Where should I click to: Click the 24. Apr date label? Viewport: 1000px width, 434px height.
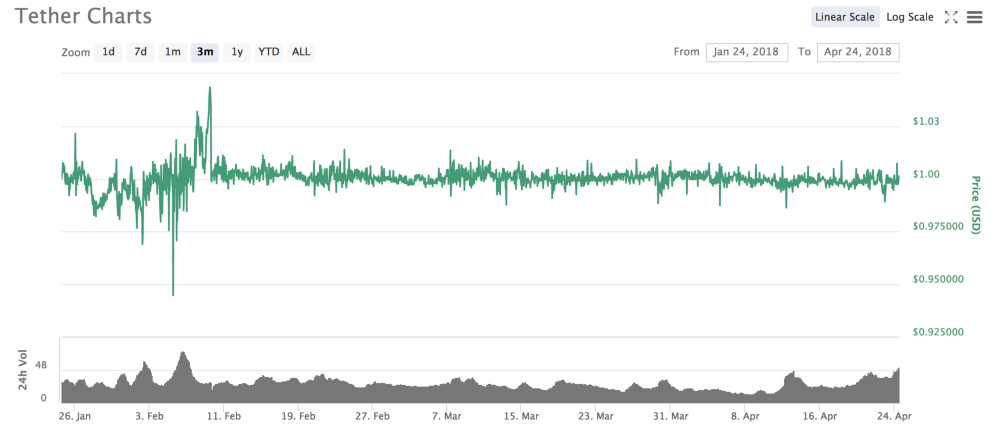[x=894, y=417]
